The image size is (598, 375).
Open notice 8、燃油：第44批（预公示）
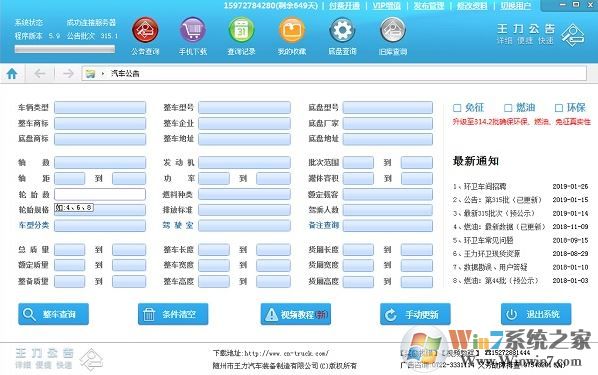[495, 281]
